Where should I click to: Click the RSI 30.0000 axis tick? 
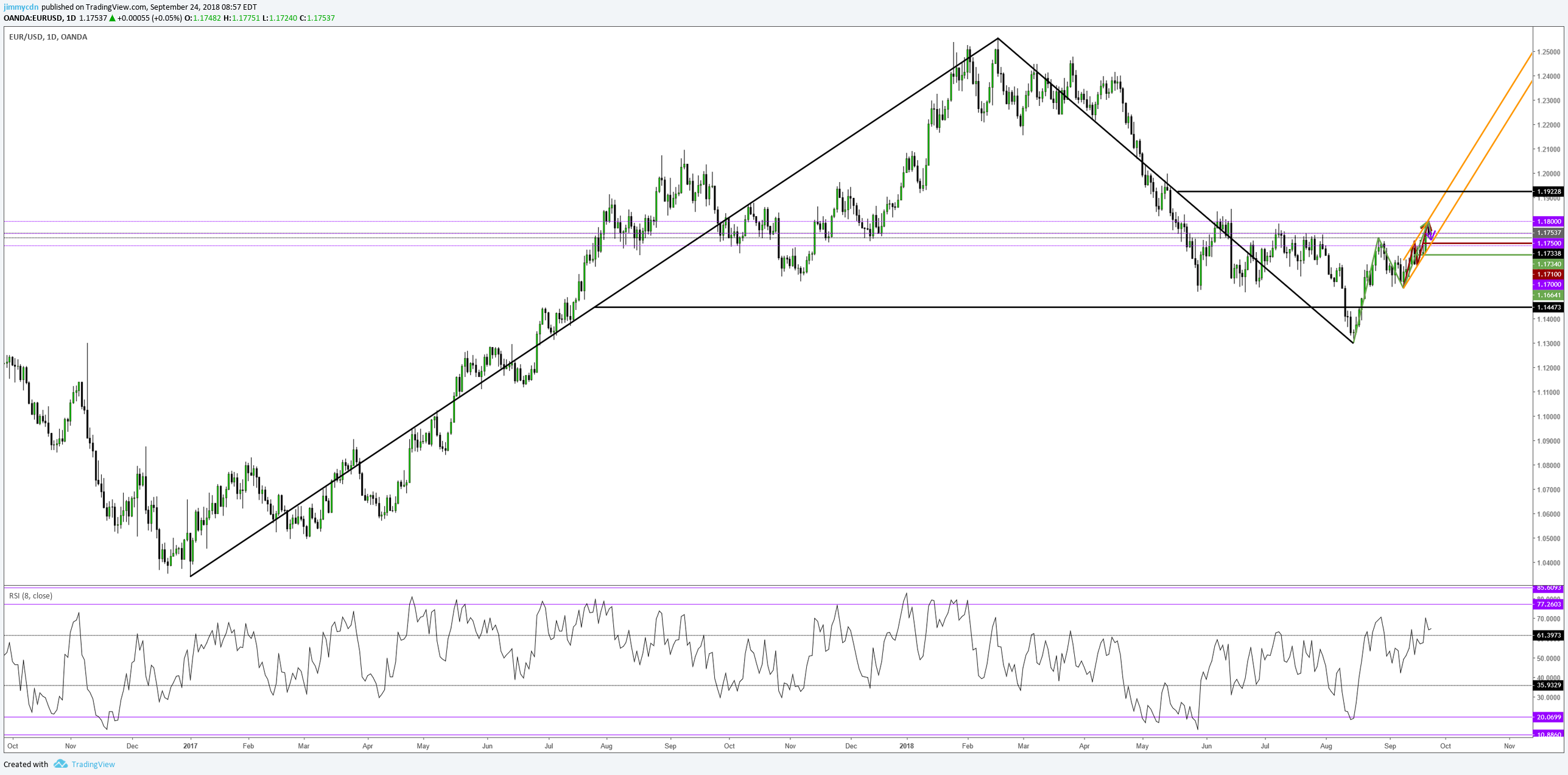point(1549,697)
